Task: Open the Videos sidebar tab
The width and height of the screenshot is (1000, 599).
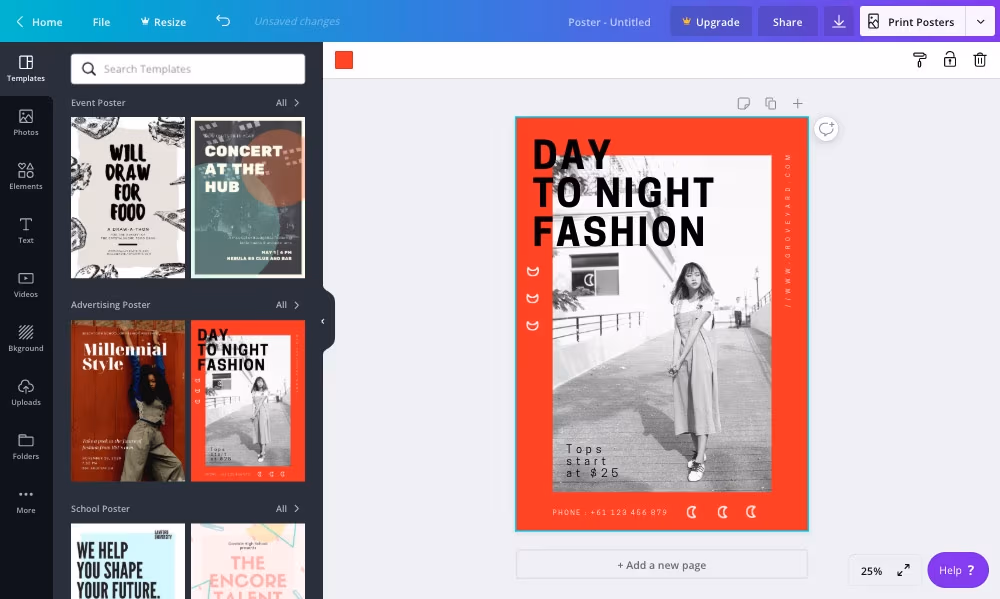Action: [x=26, y=285]
